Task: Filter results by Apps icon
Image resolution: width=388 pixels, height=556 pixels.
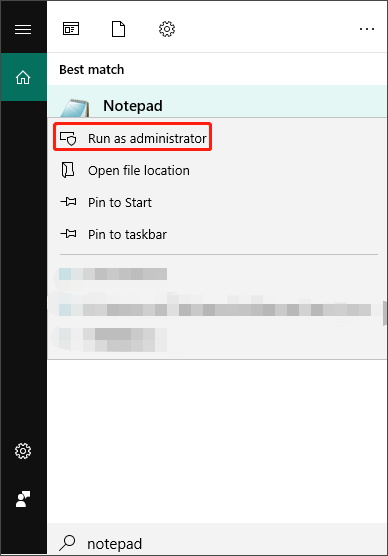Action: click(71, 29)
